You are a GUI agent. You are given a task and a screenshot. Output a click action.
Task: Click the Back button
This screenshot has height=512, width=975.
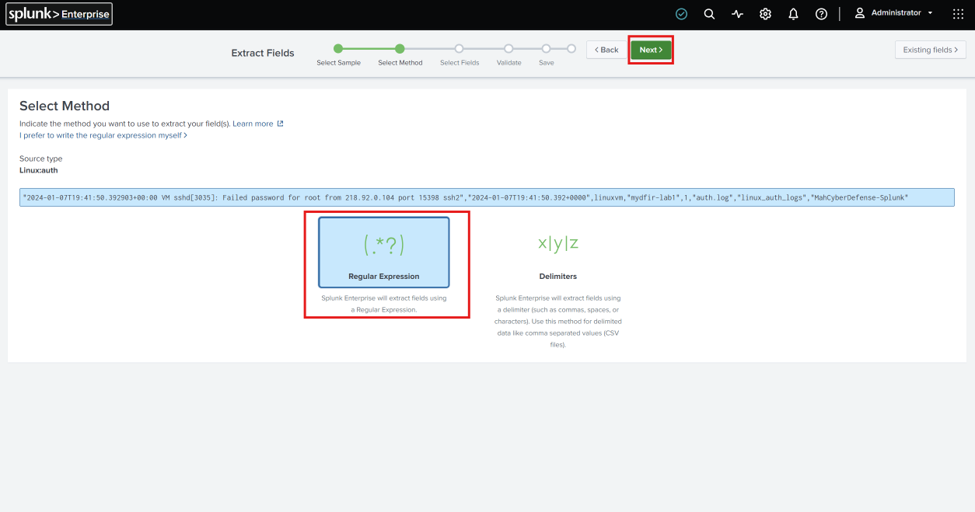(x=606, y=50)
